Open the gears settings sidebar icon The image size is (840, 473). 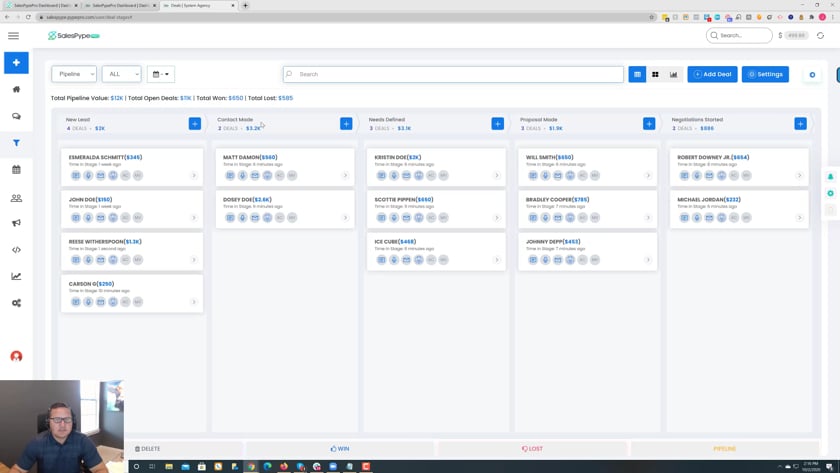16,303
